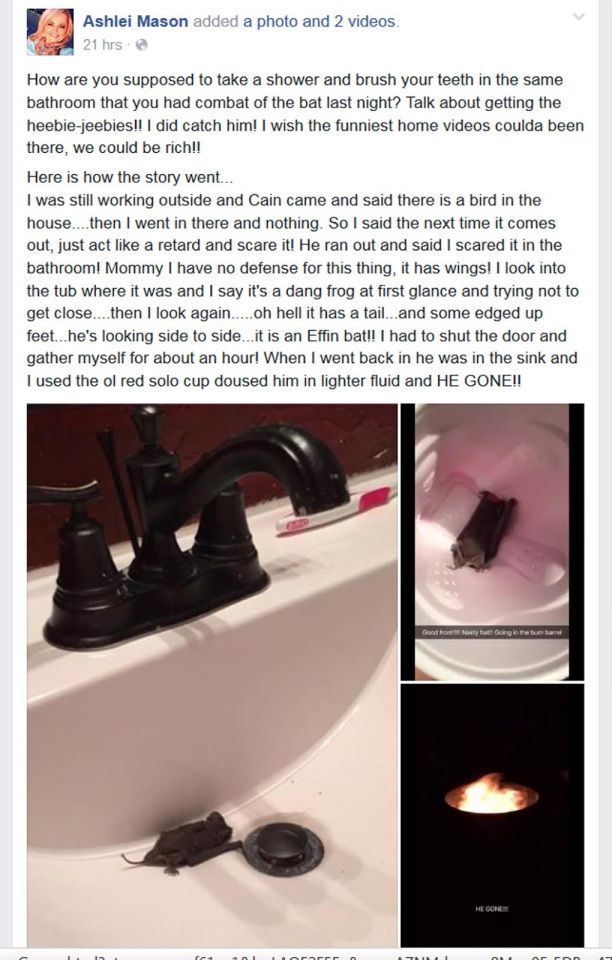Click the 'a photo and 2 videos' text
Image resolution: width=612 pixels, height=960 pixels.
pyautogui.click(x=319, y=21)
